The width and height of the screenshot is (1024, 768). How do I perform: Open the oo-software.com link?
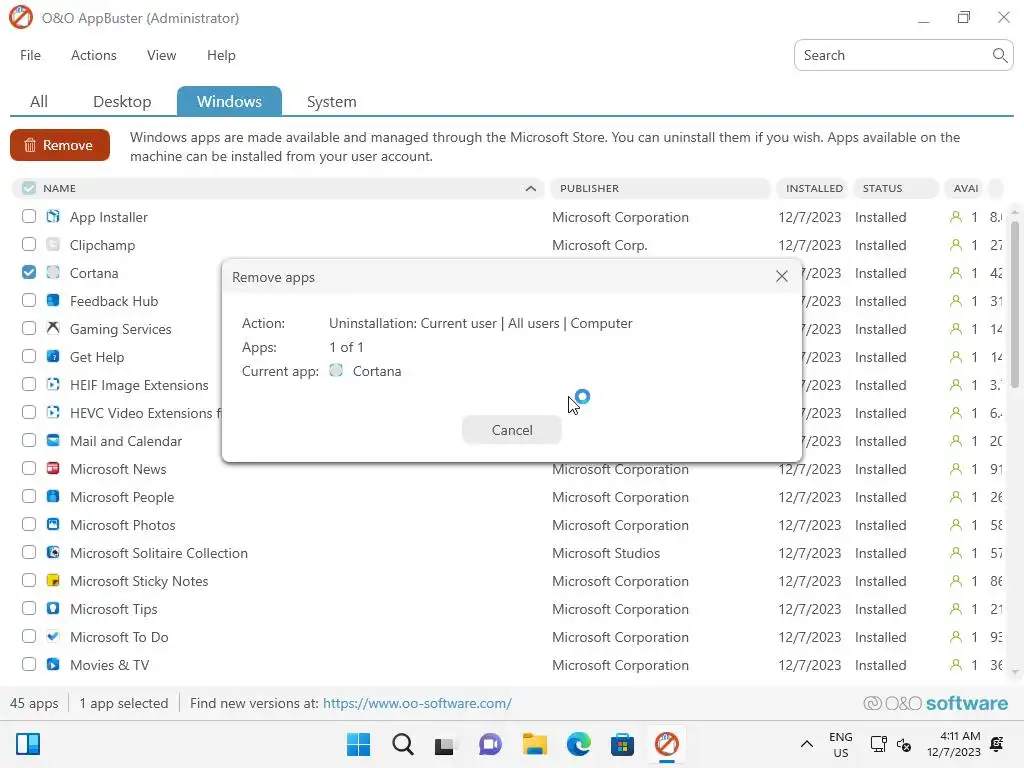[x=417, y=703]
